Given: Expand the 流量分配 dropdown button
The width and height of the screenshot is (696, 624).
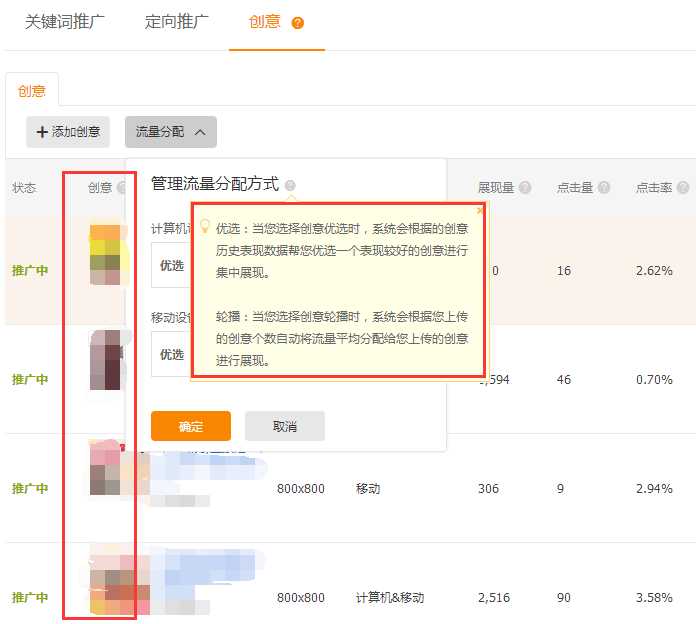Looking at the screenshot, I should point(170,132).
